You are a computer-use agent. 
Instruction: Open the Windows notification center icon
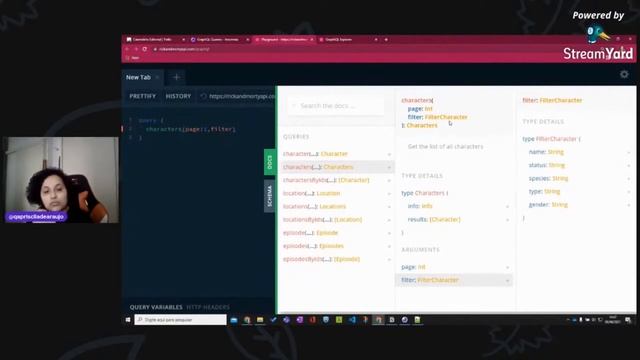point(629,320)
